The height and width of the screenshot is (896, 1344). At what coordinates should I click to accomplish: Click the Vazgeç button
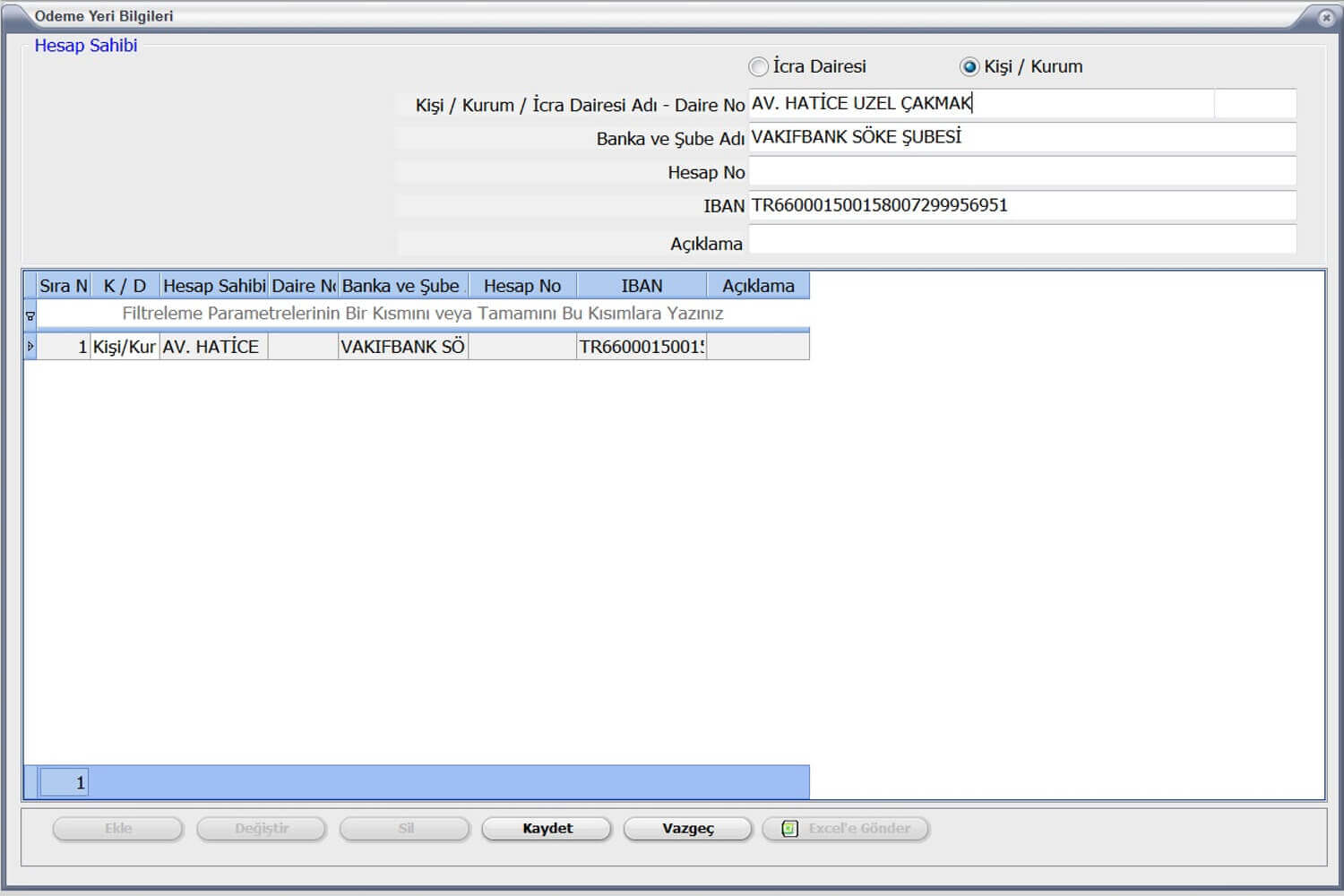[x=687, y=829]
